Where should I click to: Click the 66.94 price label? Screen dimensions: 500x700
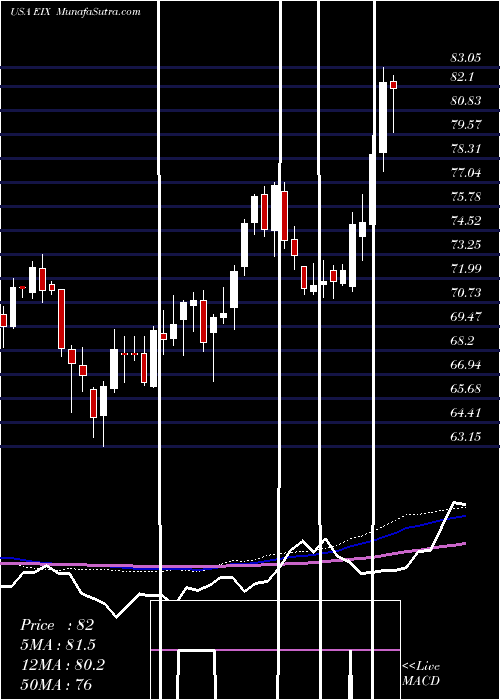pyautogui.click(x=466, y=365)
